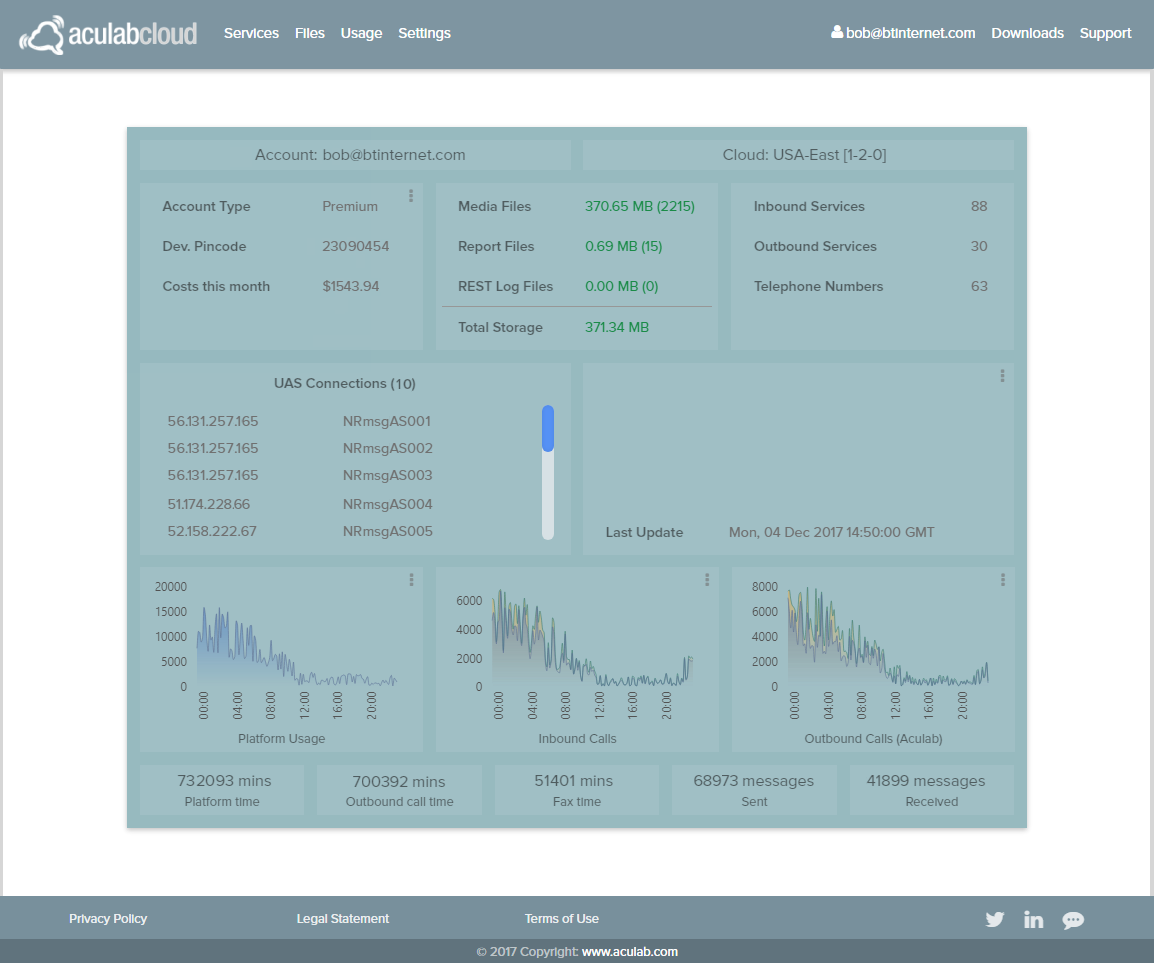Click the IP address 51.174.228.66
1154x964 pixels.
pos(208,504)
